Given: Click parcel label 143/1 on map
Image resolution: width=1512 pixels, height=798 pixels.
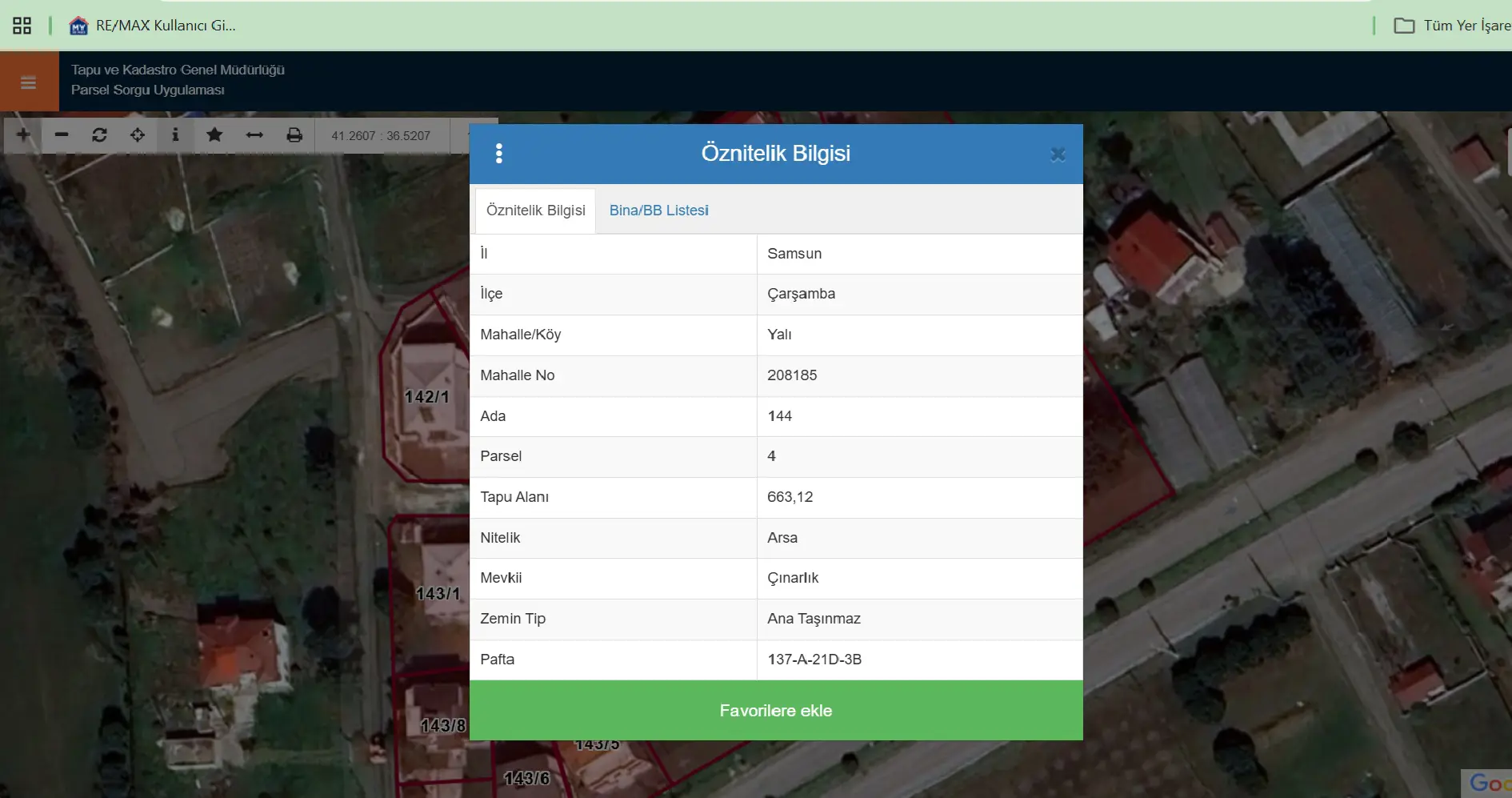Looking at the screenshot, I should pos(438,594).
